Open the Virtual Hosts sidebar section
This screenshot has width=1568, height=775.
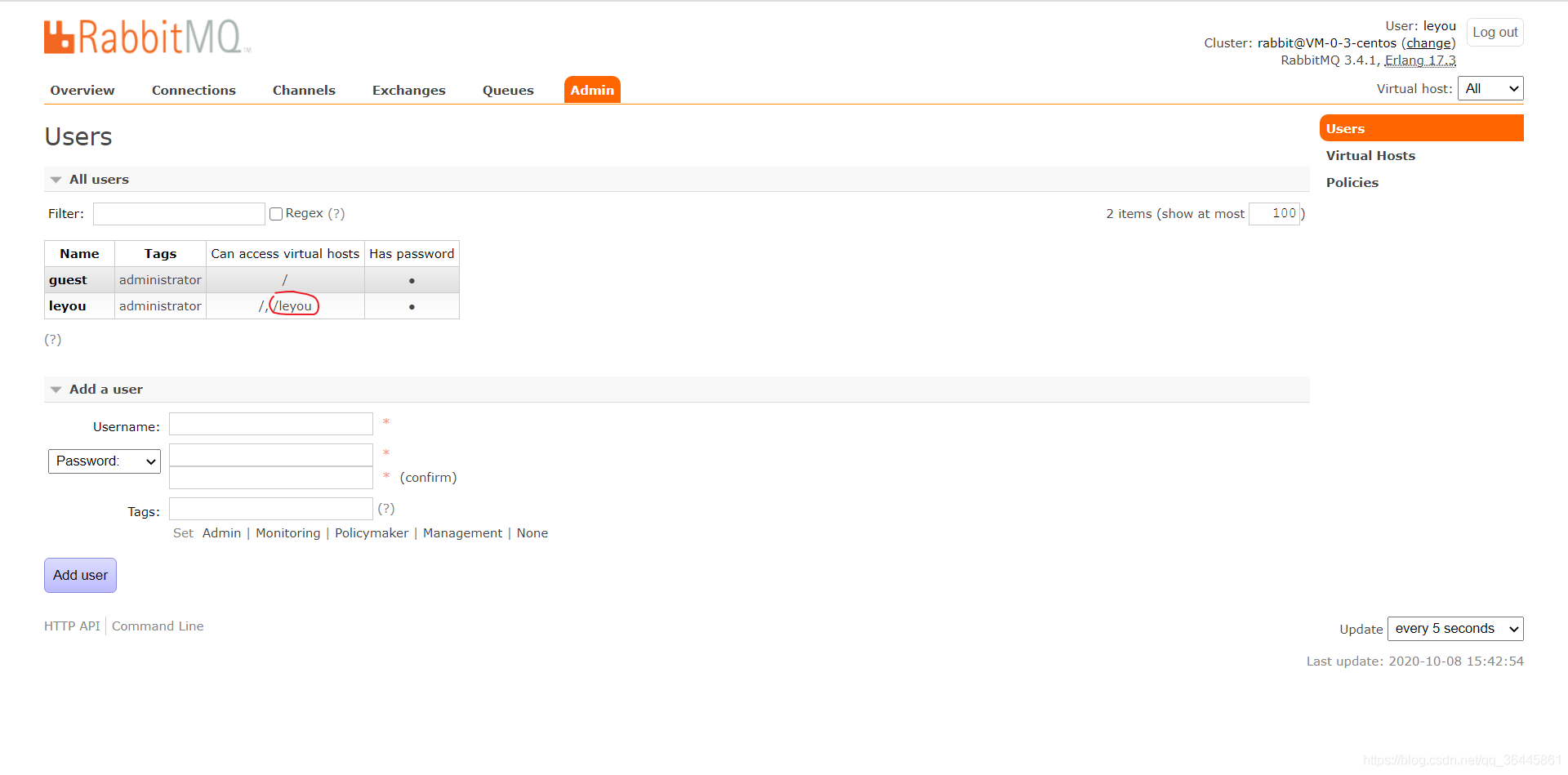(x=1370, y=155)
